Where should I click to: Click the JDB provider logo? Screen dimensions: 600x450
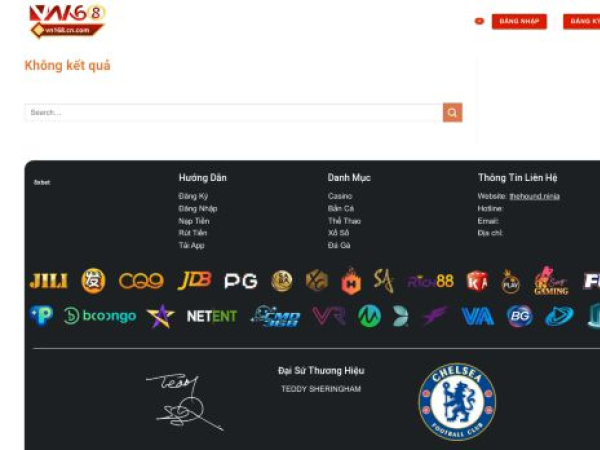coord(194,281)
